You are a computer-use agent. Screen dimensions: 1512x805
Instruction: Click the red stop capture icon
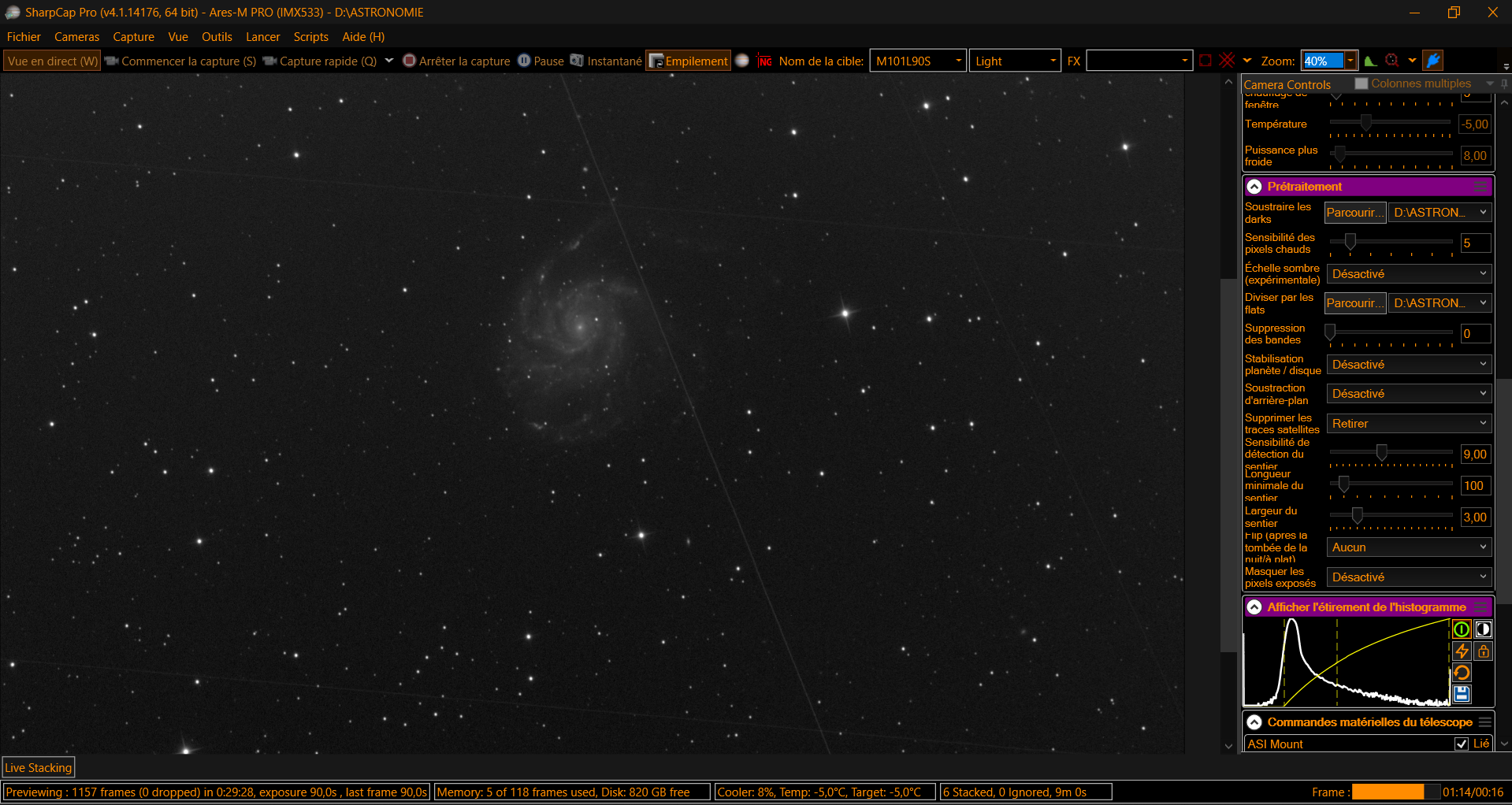[409, 61]
